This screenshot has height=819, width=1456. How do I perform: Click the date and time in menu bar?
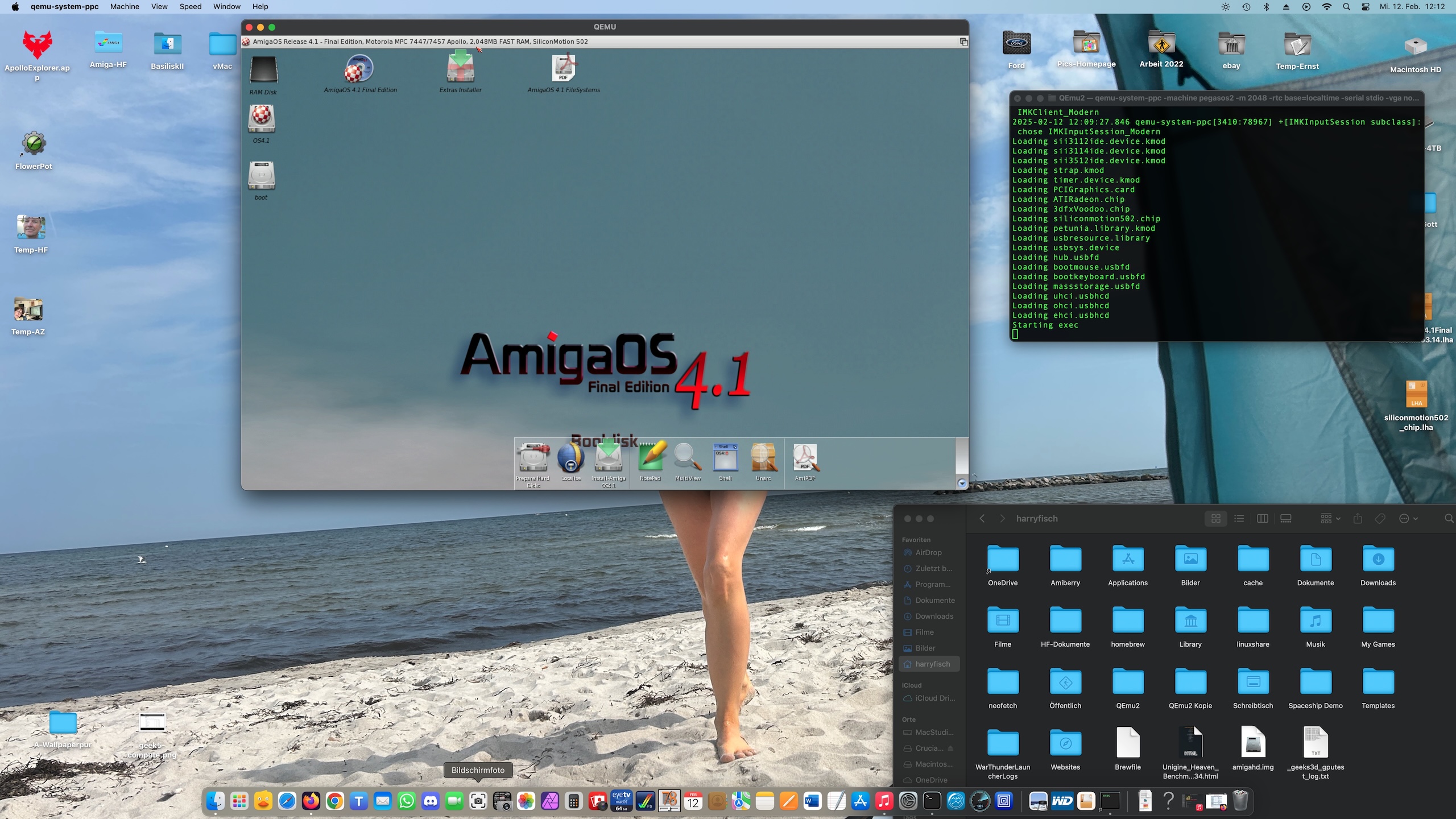point(1412,7)
